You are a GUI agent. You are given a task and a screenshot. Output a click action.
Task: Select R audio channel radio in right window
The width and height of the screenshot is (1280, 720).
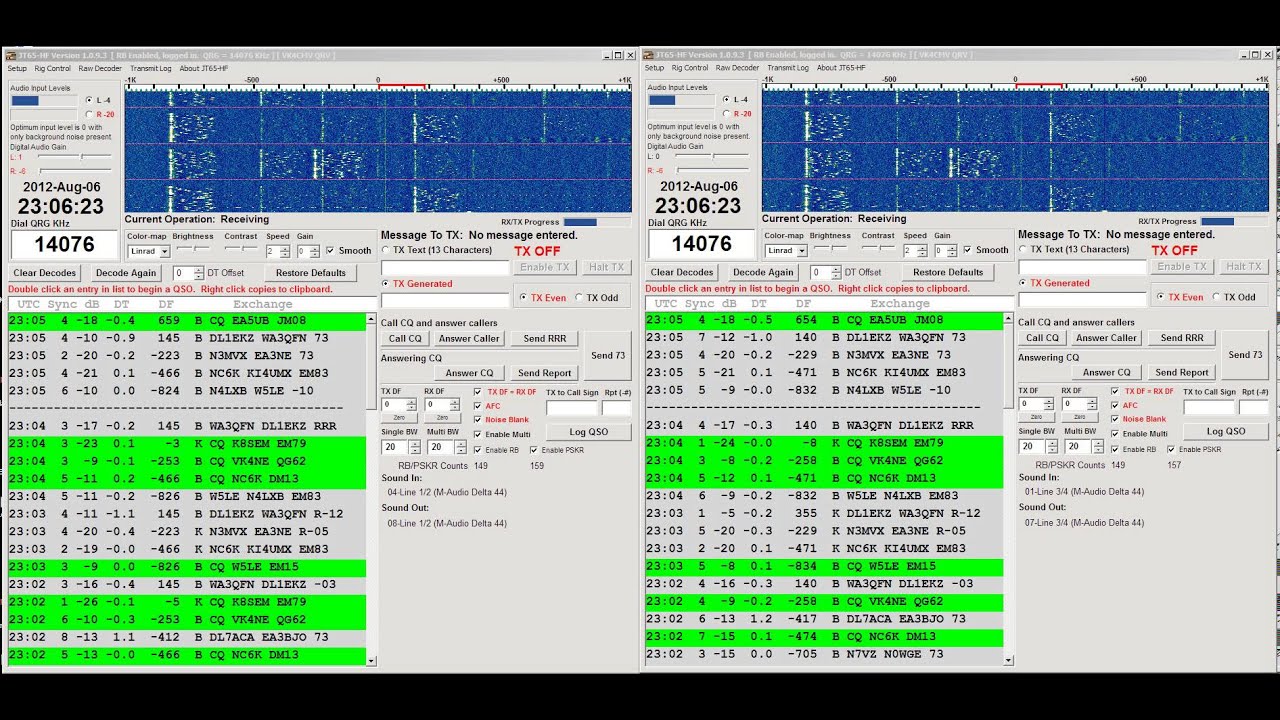click(727, 114)
